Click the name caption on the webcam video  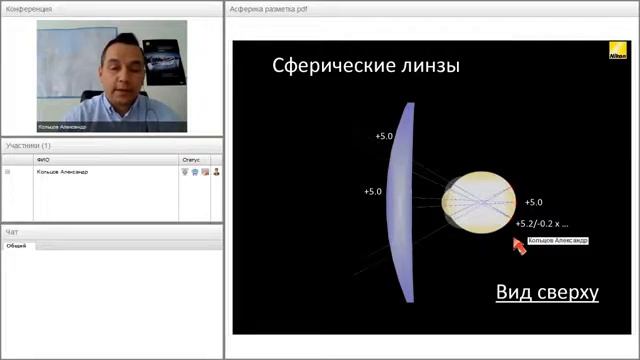[x=62, y=127]
